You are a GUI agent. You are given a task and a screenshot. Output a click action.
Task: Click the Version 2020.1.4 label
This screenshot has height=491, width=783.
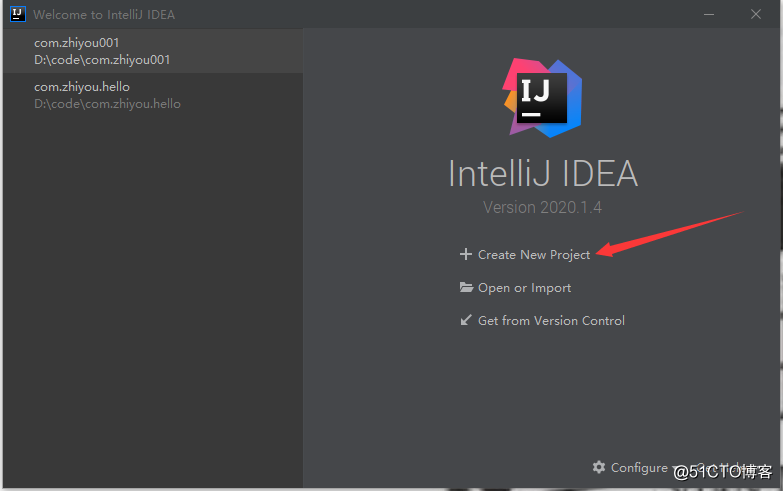[542, 208]
